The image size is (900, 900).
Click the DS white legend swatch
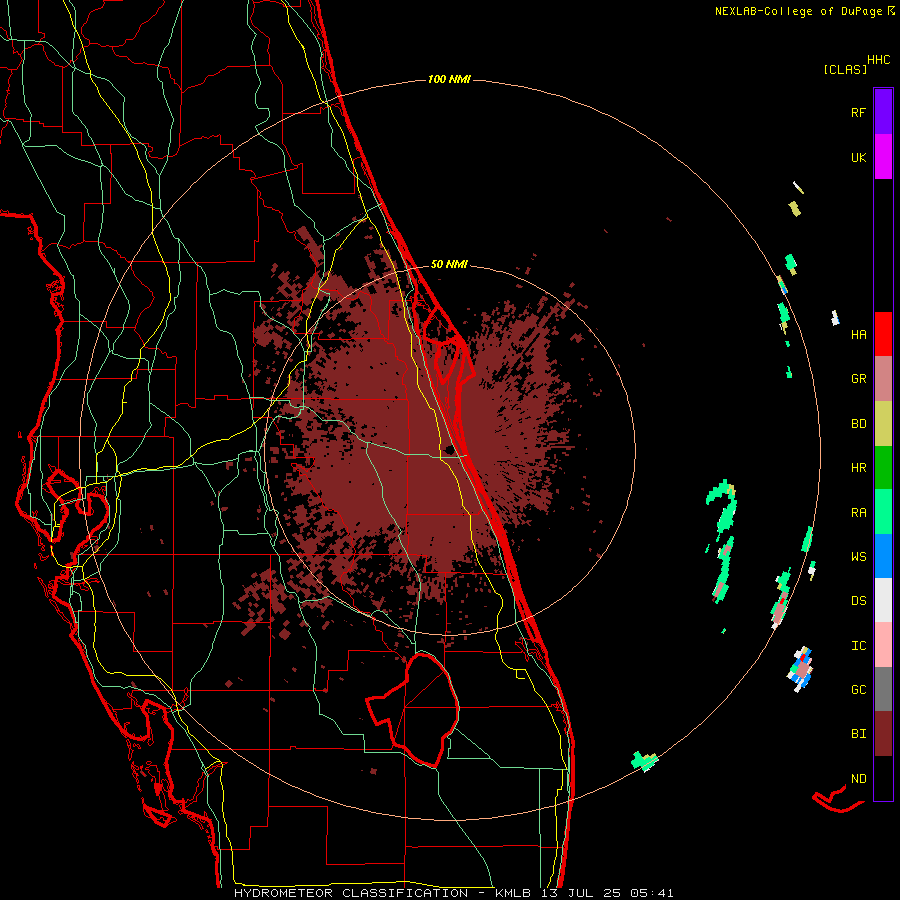point(883,600)
